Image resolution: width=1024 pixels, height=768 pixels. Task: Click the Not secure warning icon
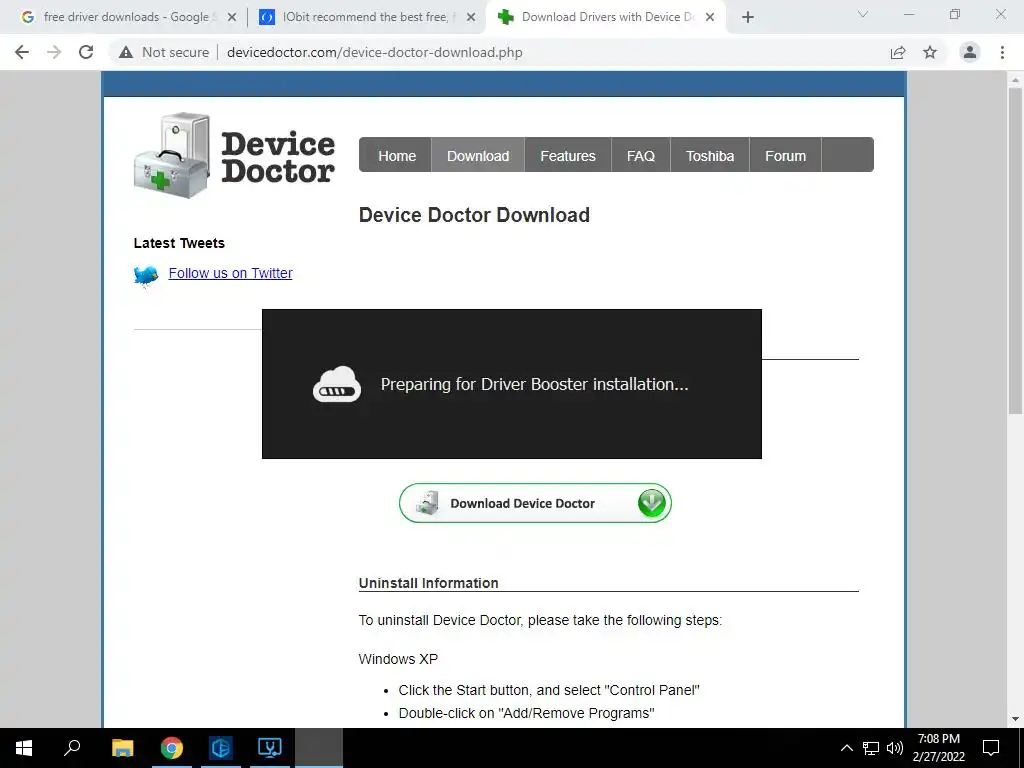126,52
